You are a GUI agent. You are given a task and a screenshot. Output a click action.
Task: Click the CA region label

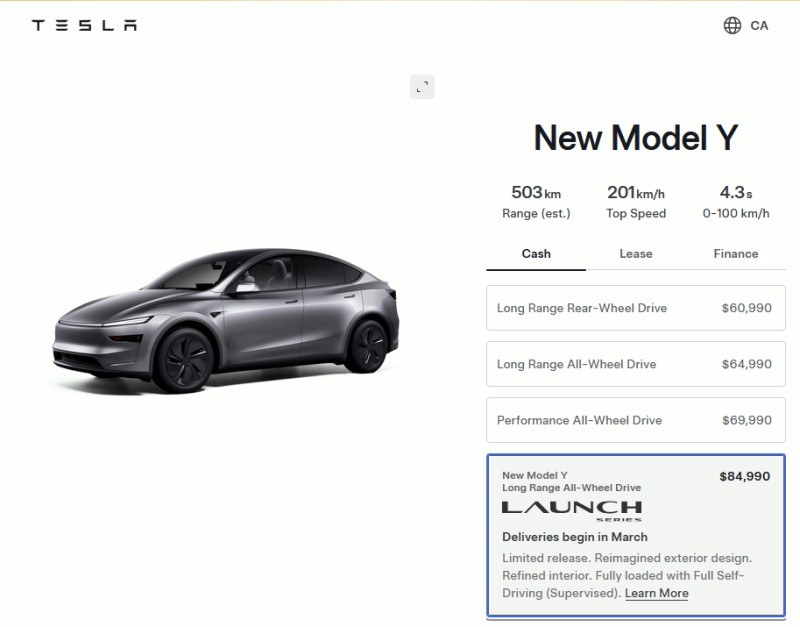[x=759, y=26]
